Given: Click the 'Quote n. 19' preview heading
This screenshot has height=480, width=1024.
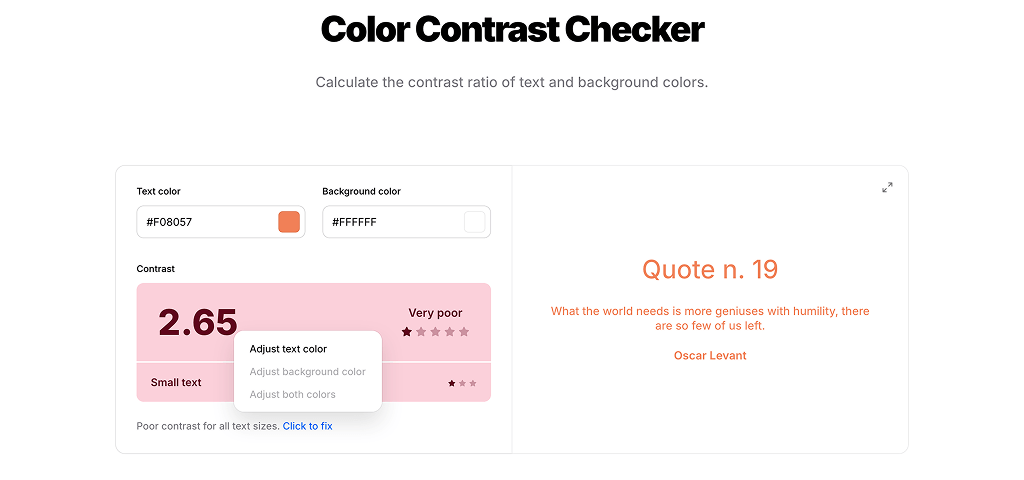Looking at the screenshot, I should click(710, 269).
